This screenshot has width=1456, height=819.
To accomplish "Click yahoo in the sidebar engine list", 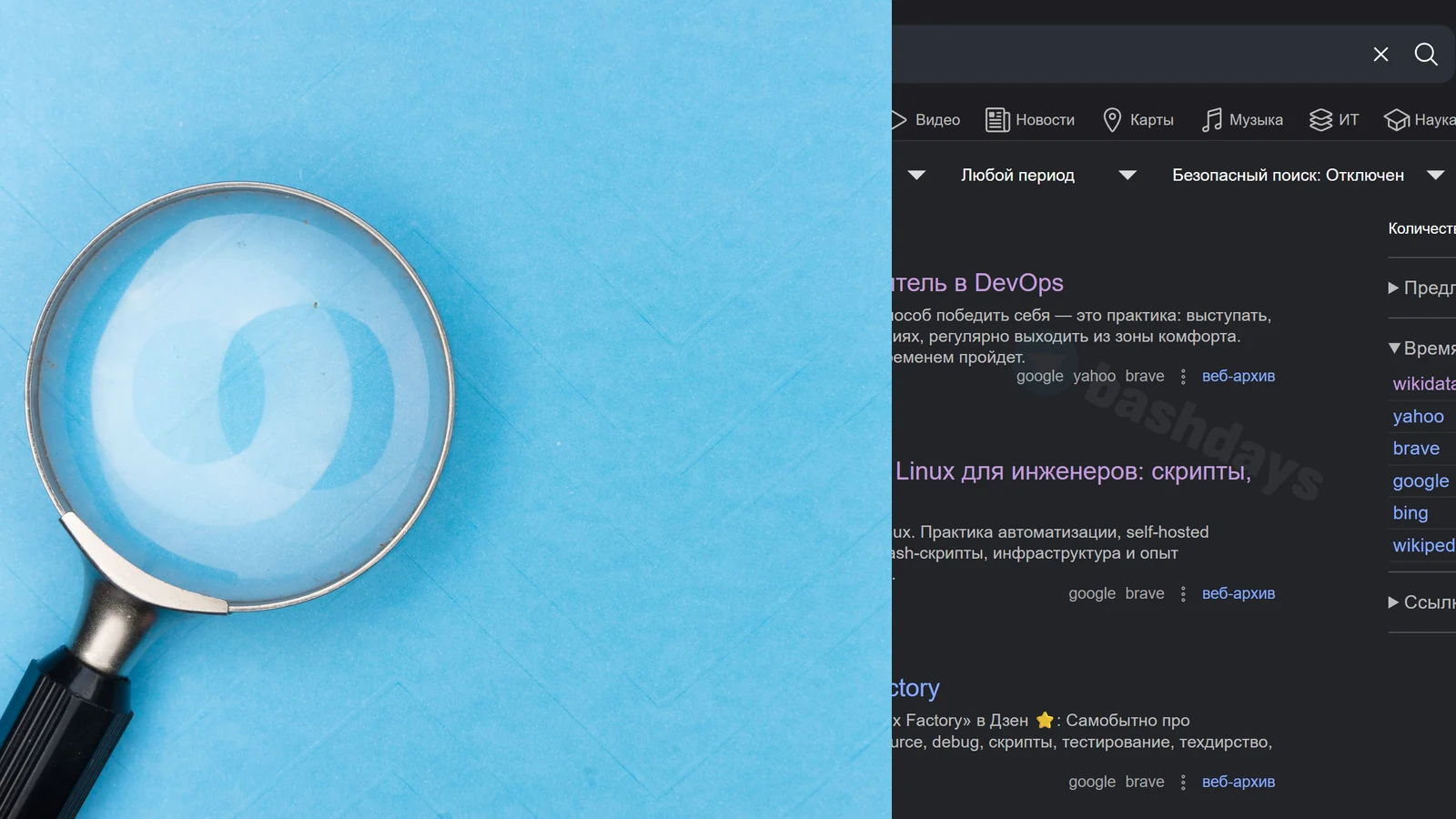I will 1418,417.
